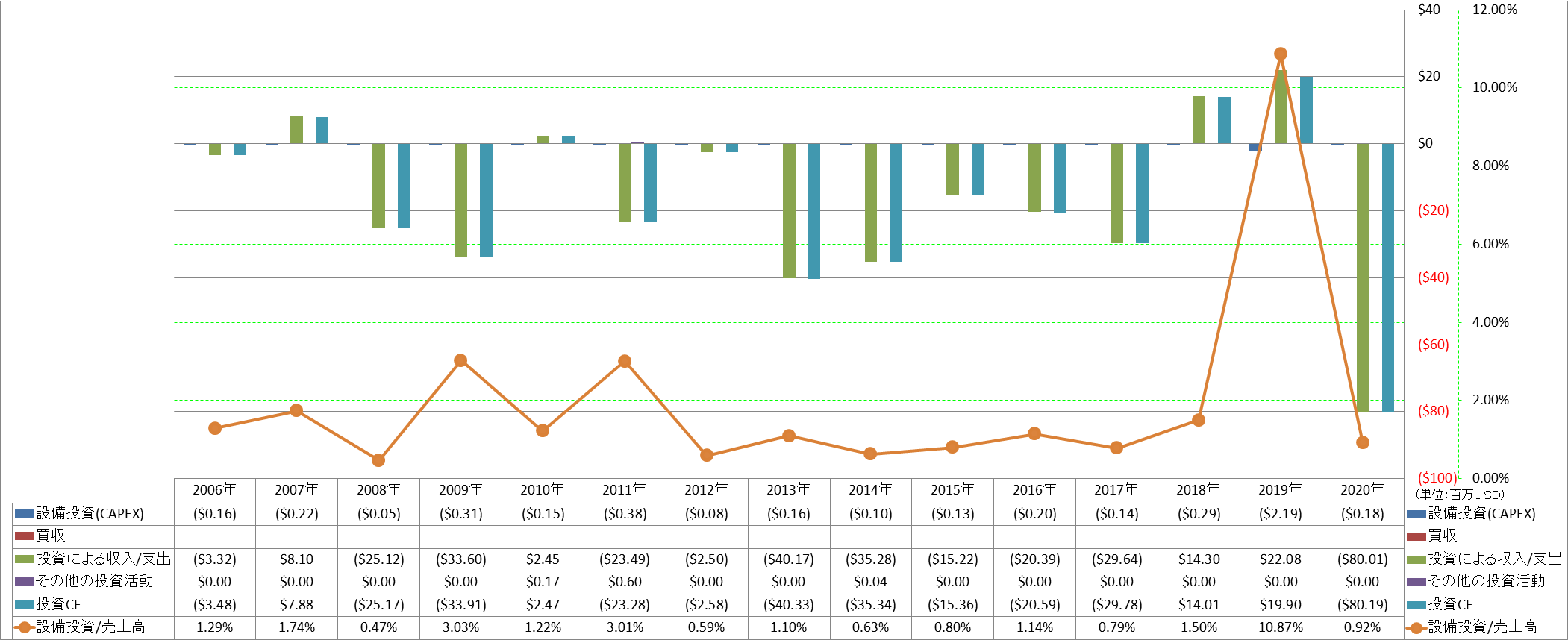This screenshot has height=640, width=1568.
Task: Click the 3.03% ratio cell
Action: pyautogui.click(x=460, y=627)
